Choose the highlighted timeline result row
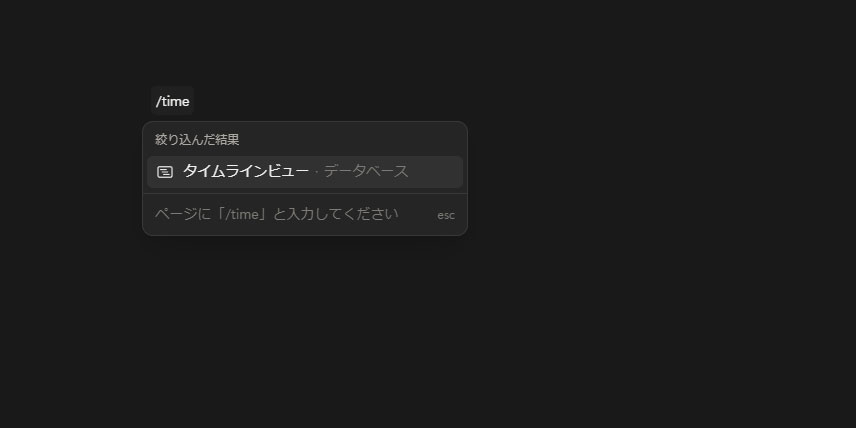 [x=305, y=172]
